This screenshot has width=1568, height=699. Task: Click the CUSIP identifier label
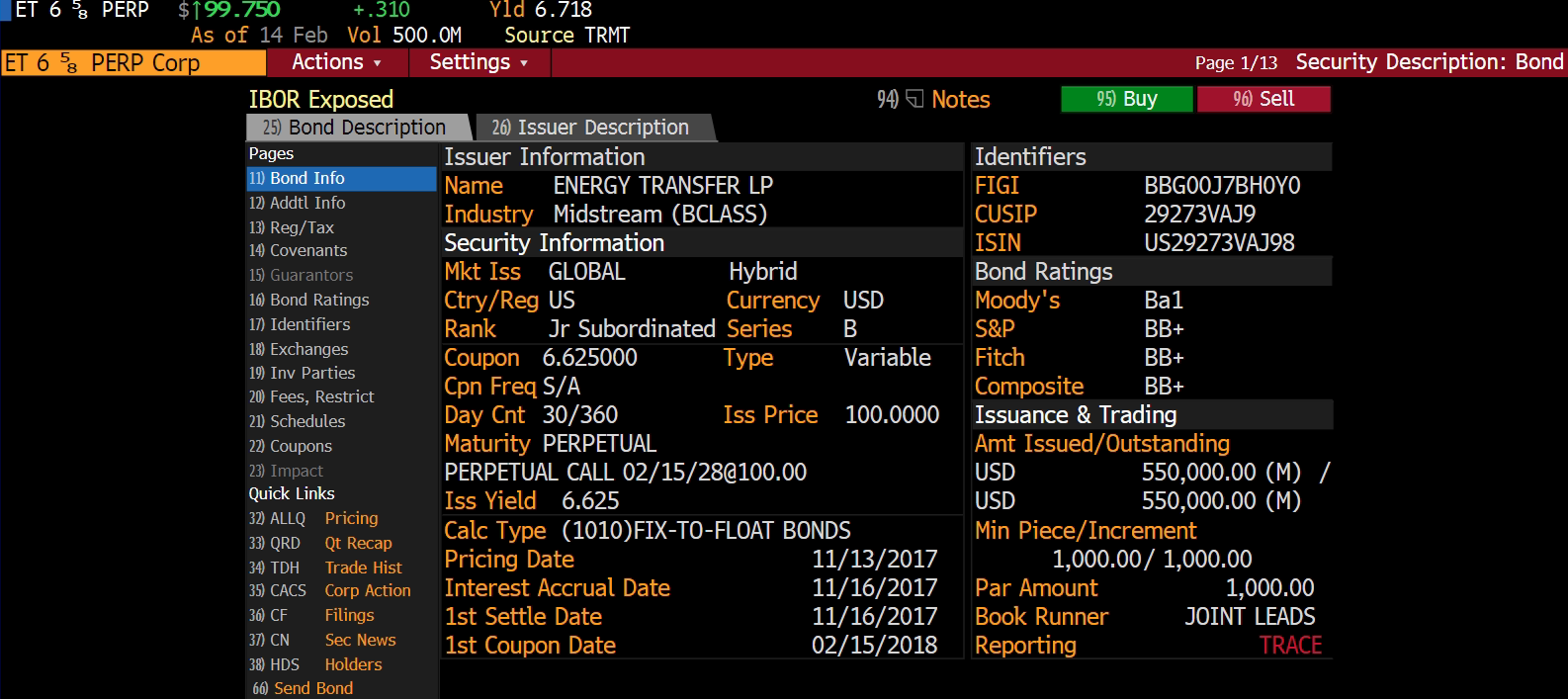pyautogui.click(x=1005, y=215)
